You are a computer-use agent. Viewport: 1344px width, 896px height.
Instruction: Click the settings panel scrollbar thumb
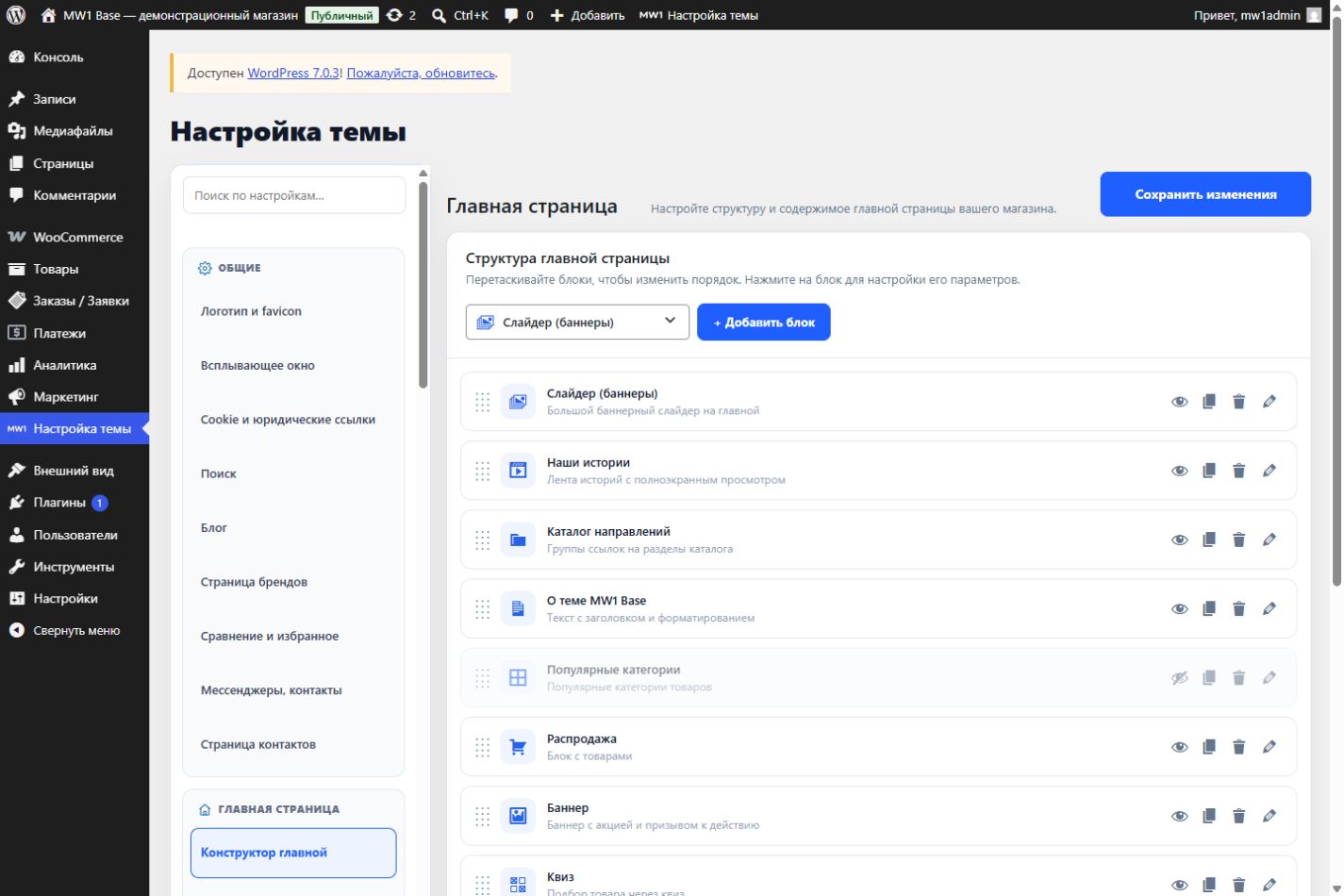point(423,283)
